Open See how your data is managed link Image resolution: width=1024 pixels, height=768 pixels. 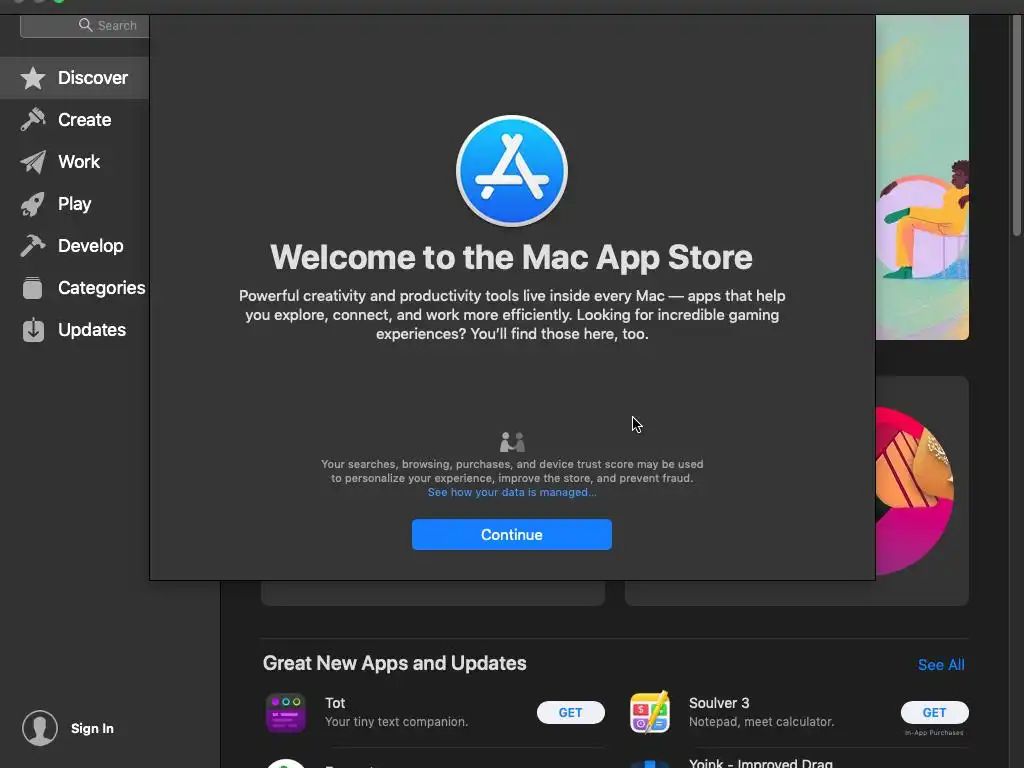click(x=512, y=492)
